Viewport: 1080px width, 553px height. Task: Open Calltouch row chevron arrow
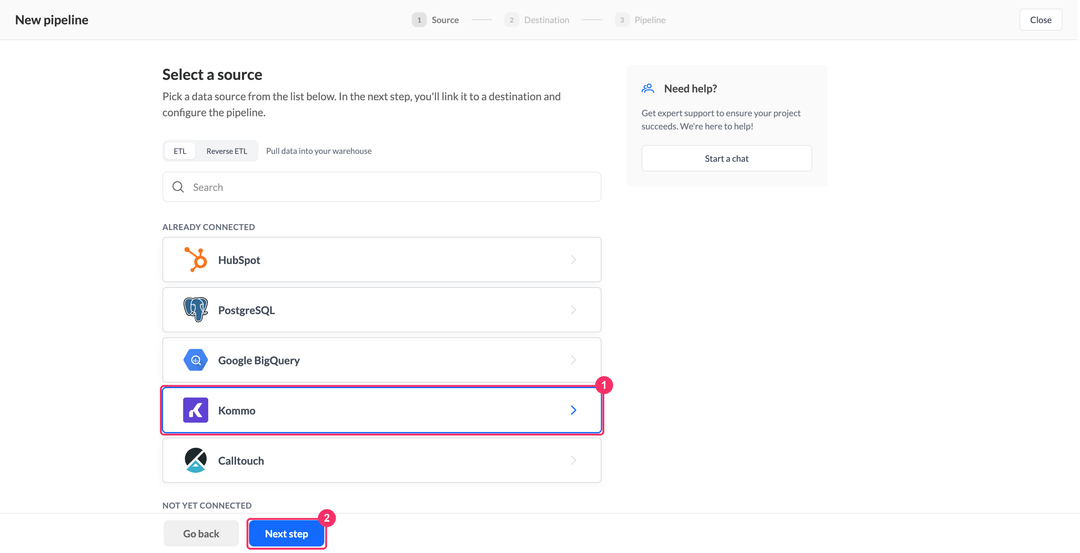pyautogui.click(x=573, y=461)
